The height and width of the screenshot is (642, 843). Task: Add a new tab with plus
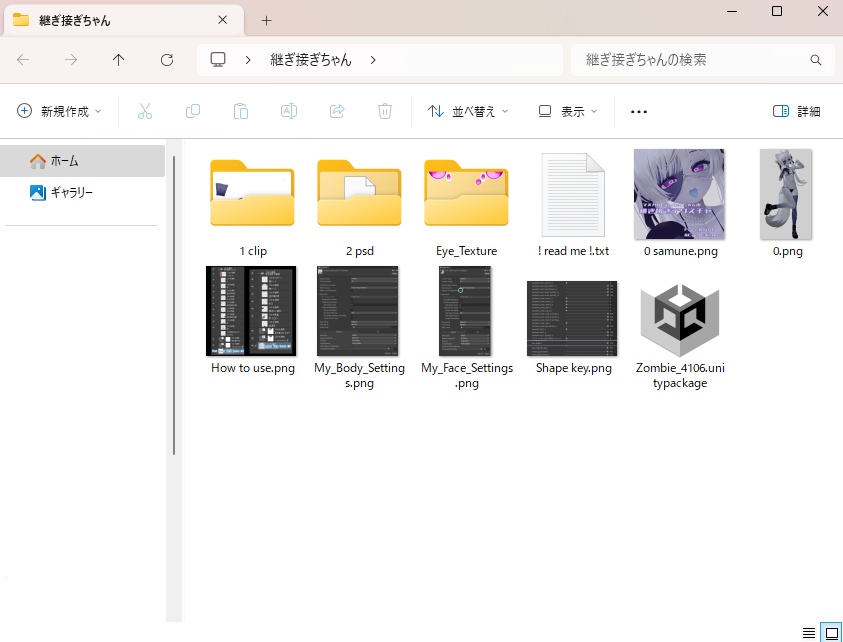(266, 20)
